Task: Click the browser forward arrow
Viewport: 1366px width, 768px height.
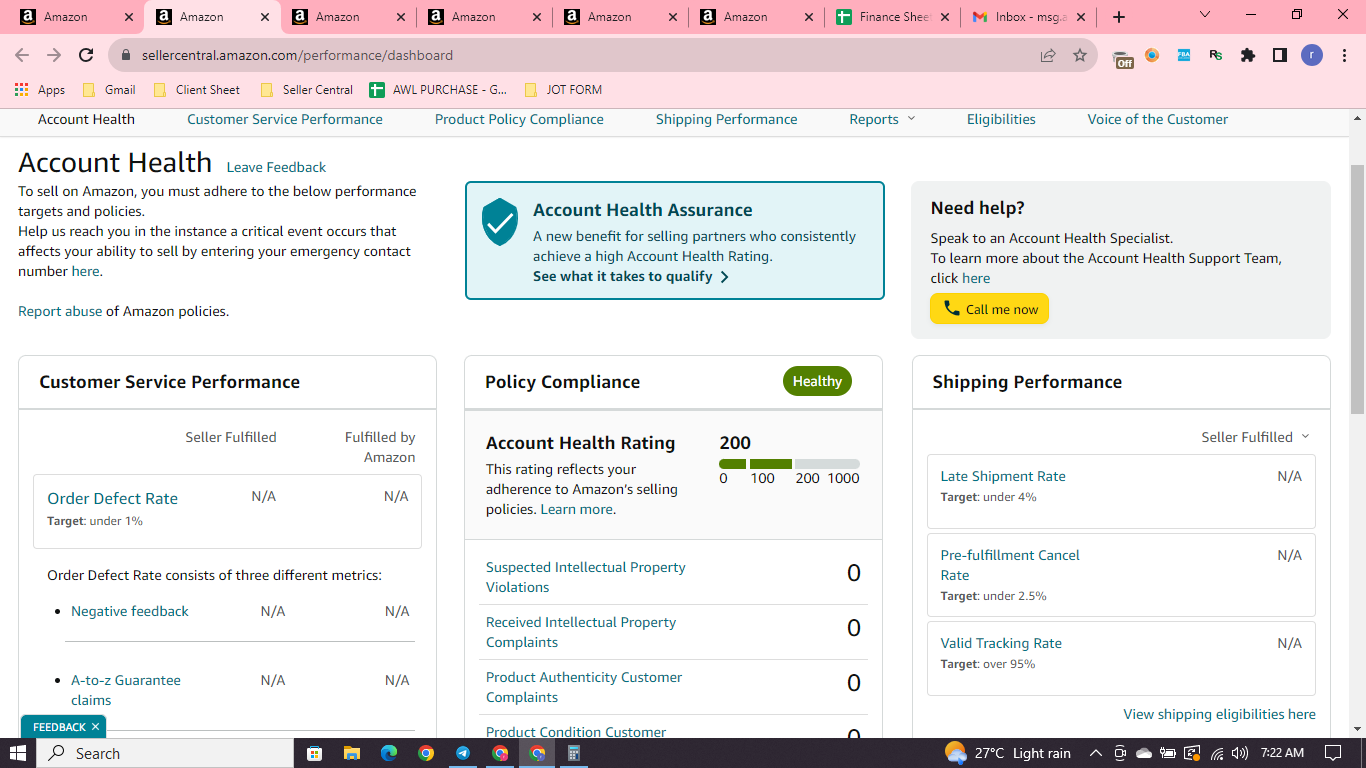Action: [54, 56]
